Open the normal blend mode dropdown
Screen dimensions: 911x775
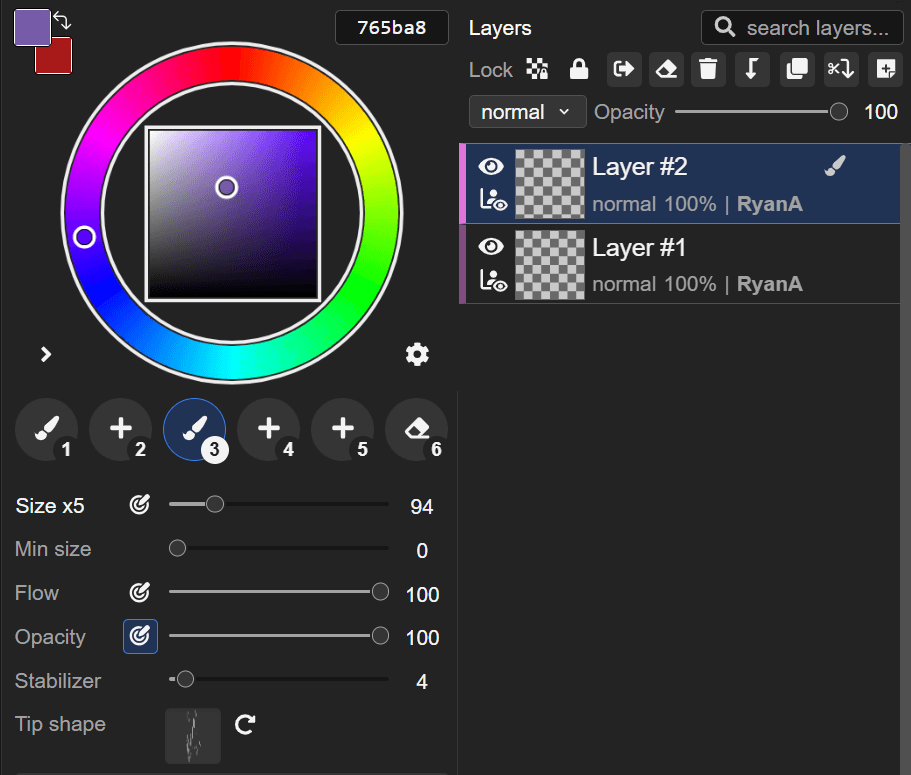527,112
